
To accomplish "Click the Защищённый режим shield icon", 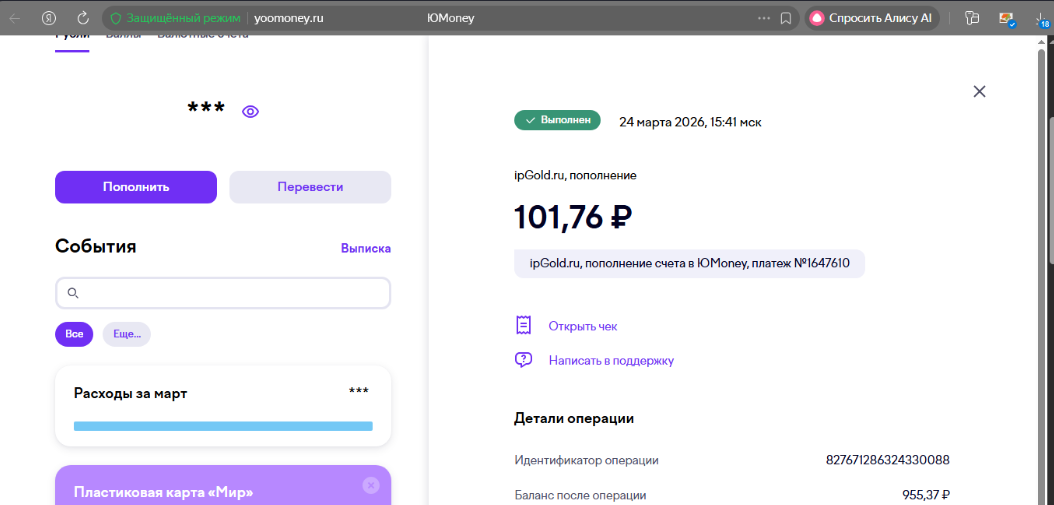I will 116,18.
